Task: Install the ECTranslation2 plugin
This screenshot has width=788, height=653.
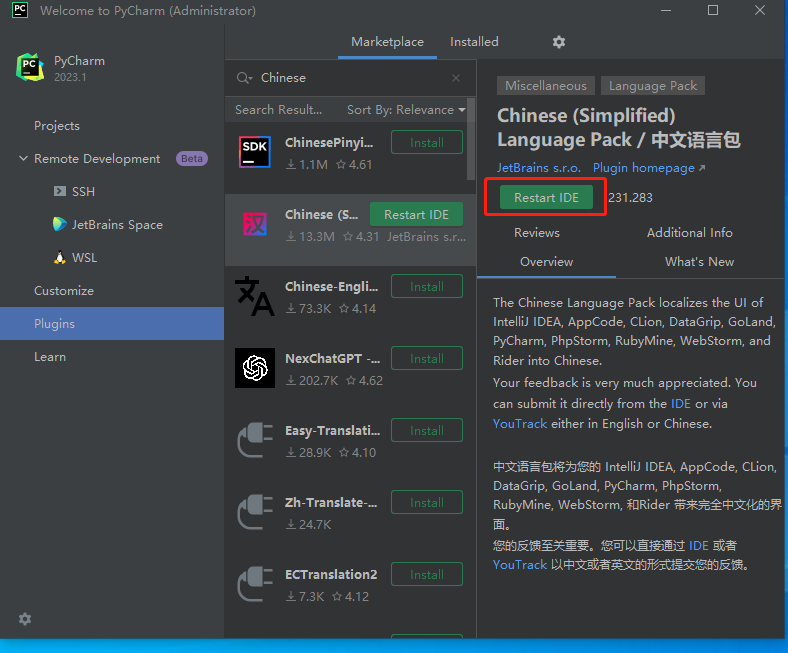Action: tap(427, 574)
